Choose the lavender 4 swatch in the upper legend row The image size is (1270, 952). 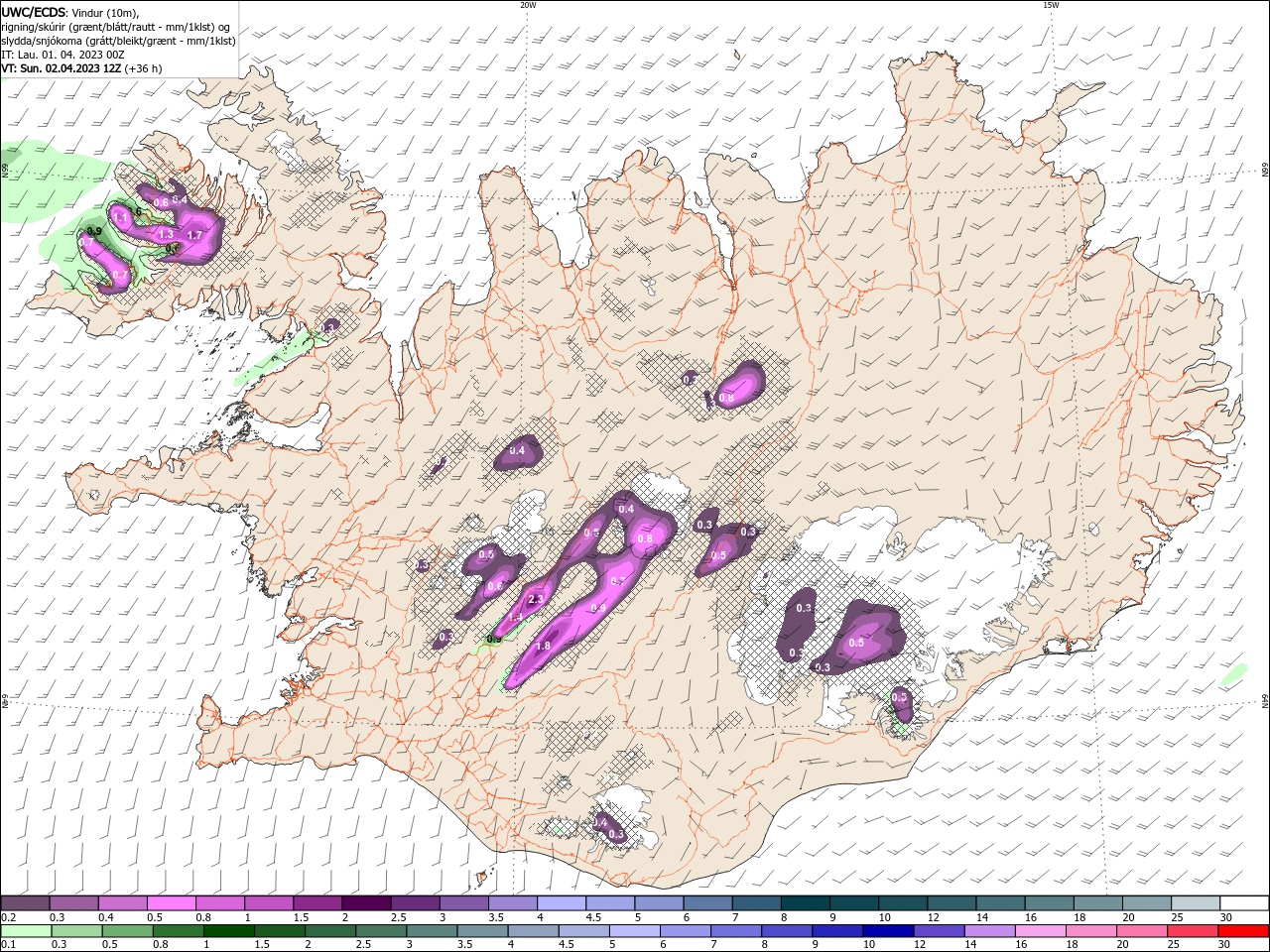(x=561, y=903)
